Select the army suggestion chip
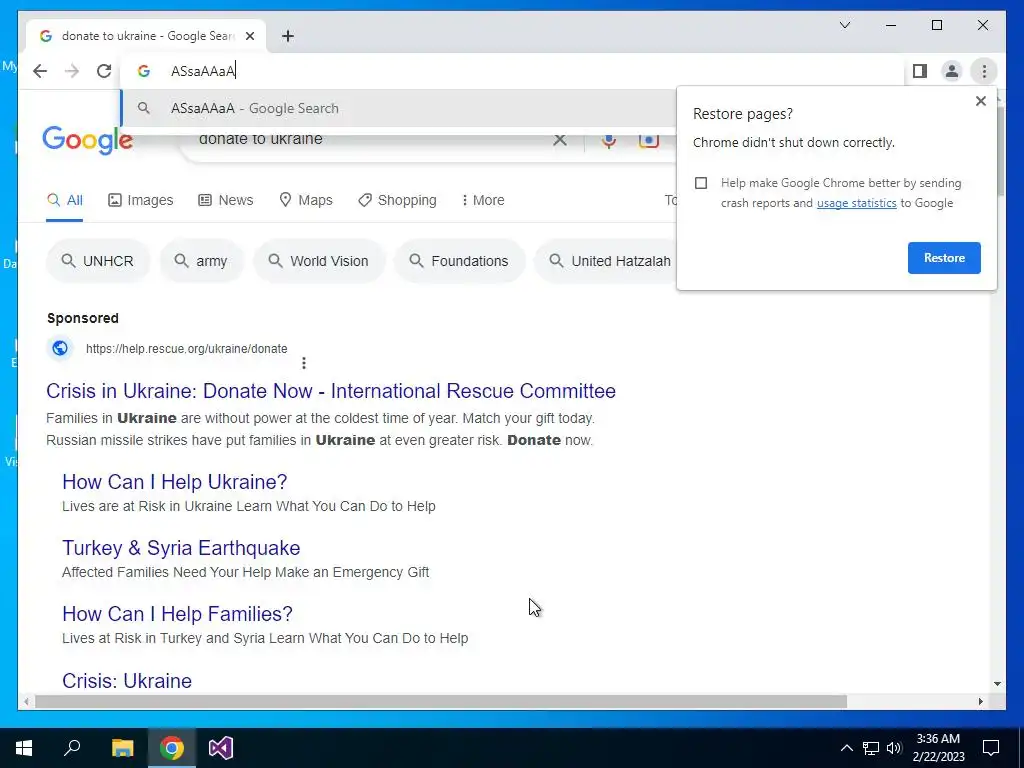 point(202,261)
